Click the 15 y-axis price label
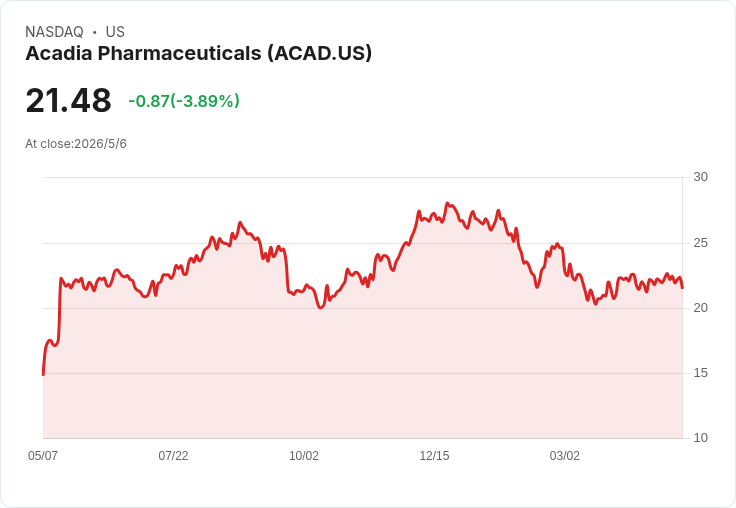 (700, 373)
